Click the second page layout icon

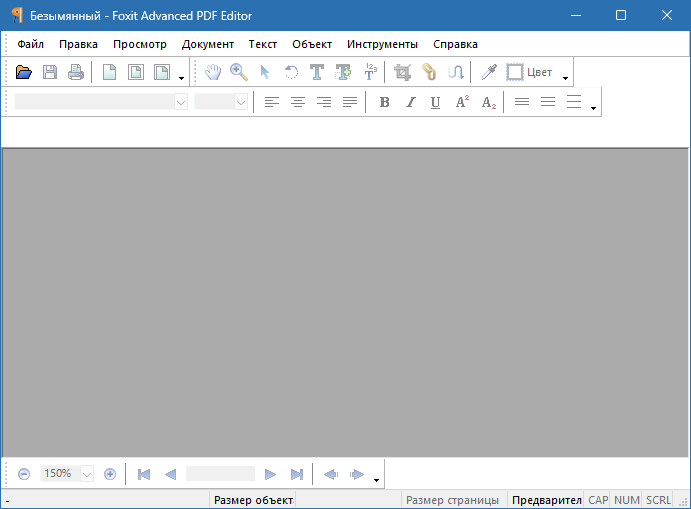pos(136,72)
